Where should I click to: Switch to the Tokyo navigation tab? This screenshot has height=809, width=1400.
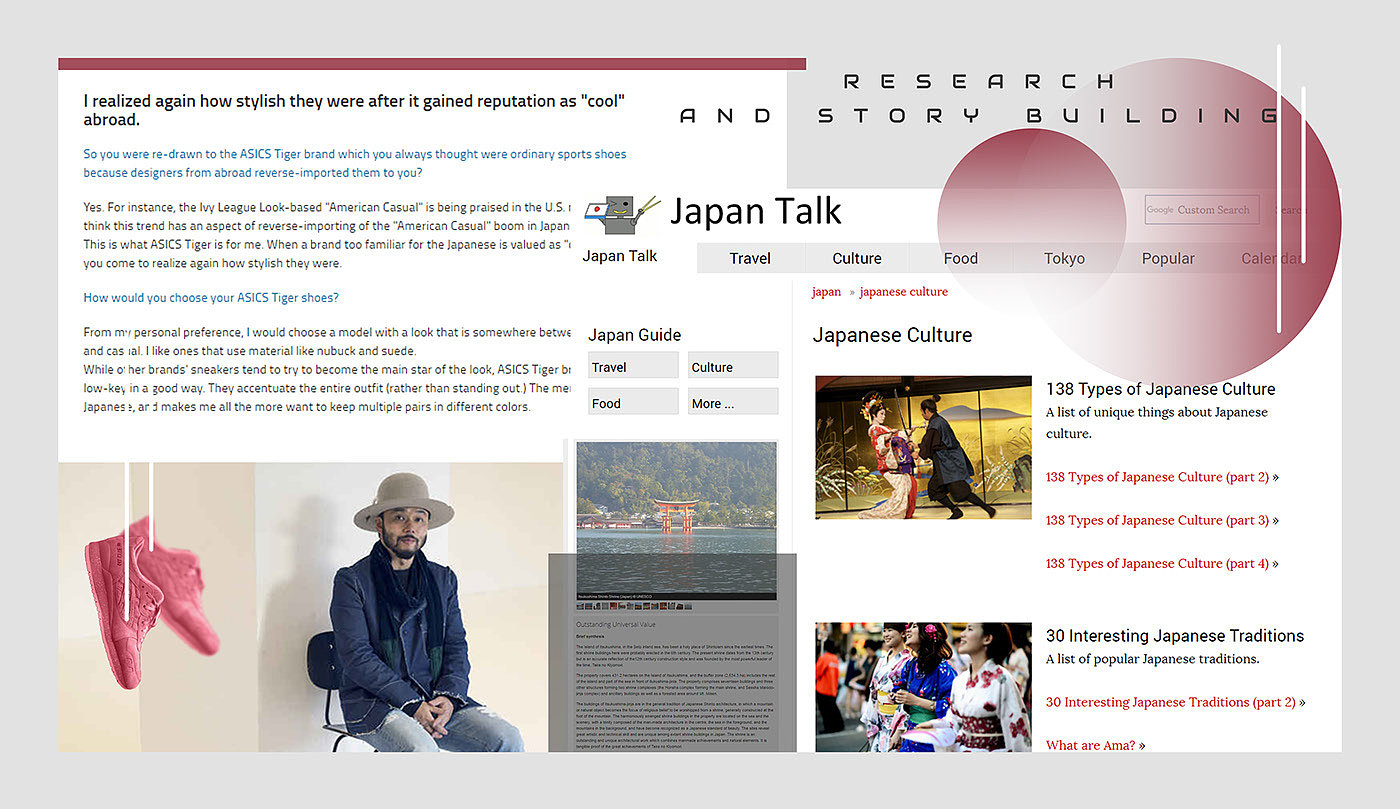click(1064, 258)
